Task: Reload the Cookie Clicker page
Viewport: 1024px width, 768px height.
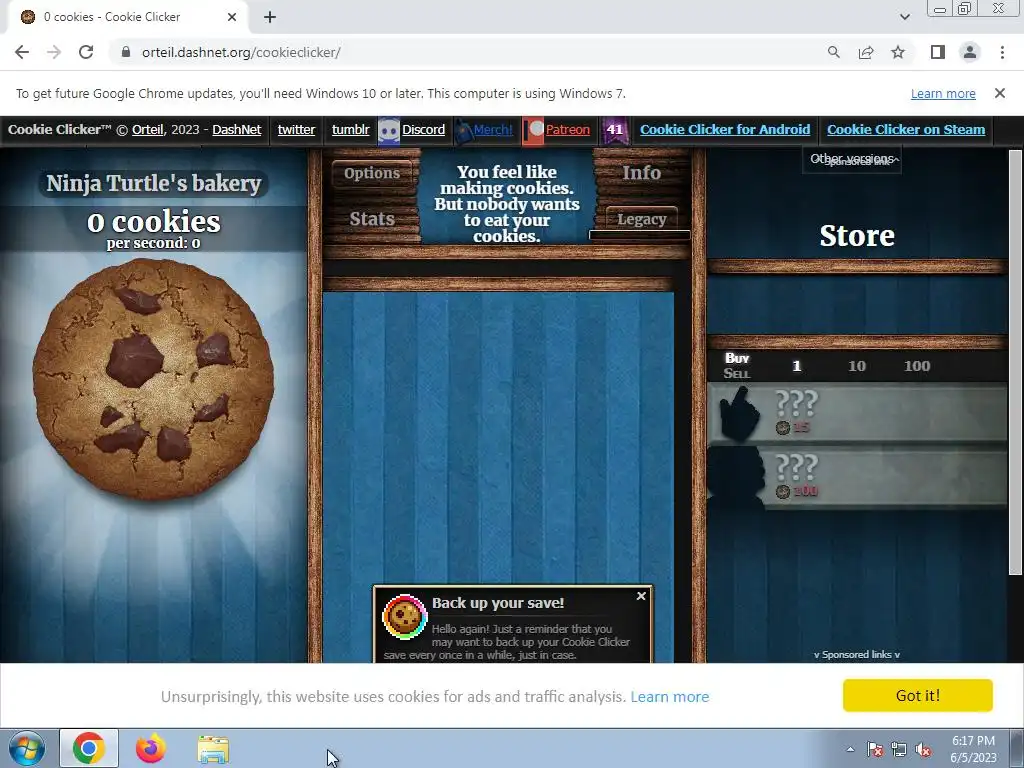Action: coord(86,52)
